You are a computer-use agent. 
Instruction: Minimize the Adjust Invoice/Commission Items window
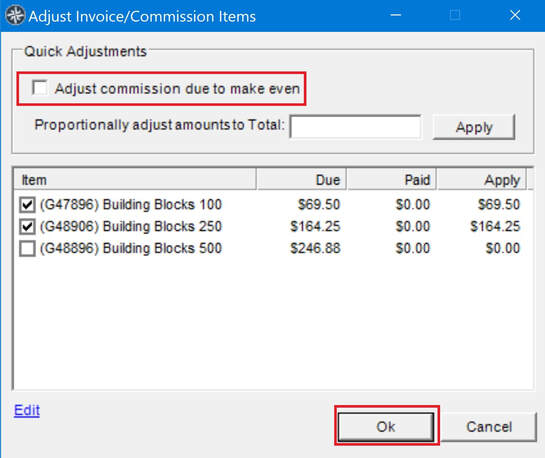pos(396,15)
